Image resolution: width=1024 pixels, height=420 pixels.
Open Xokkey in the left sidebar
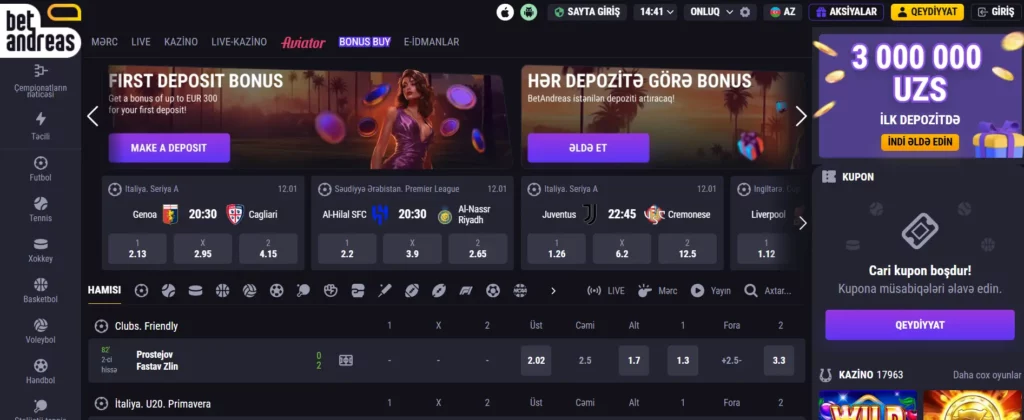pyautogui.click(x=40, y=250)
